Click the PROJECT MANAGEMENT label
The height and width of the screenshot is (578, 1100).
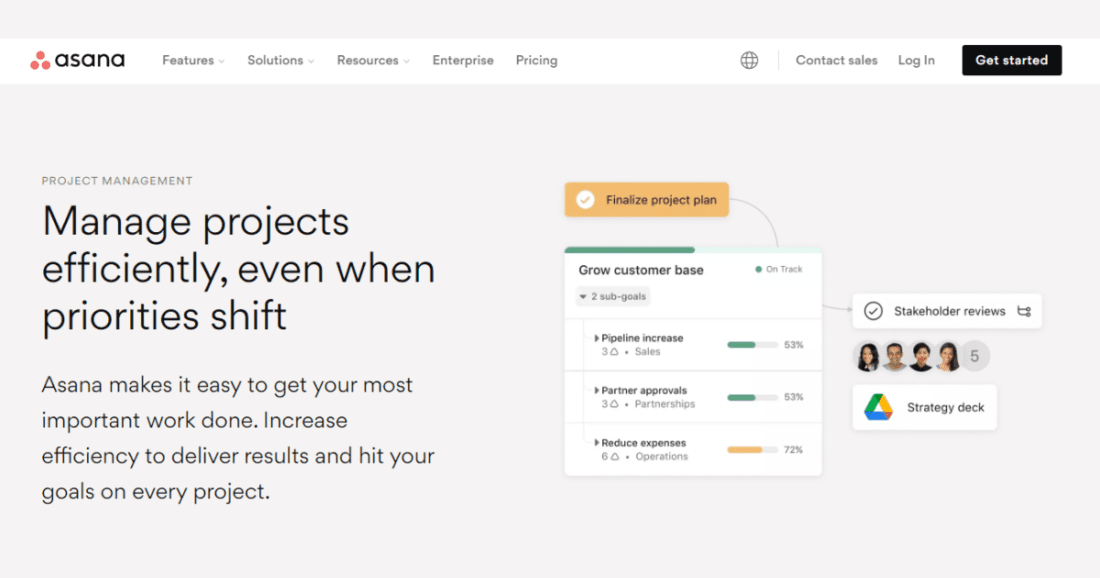click(117, 181)
